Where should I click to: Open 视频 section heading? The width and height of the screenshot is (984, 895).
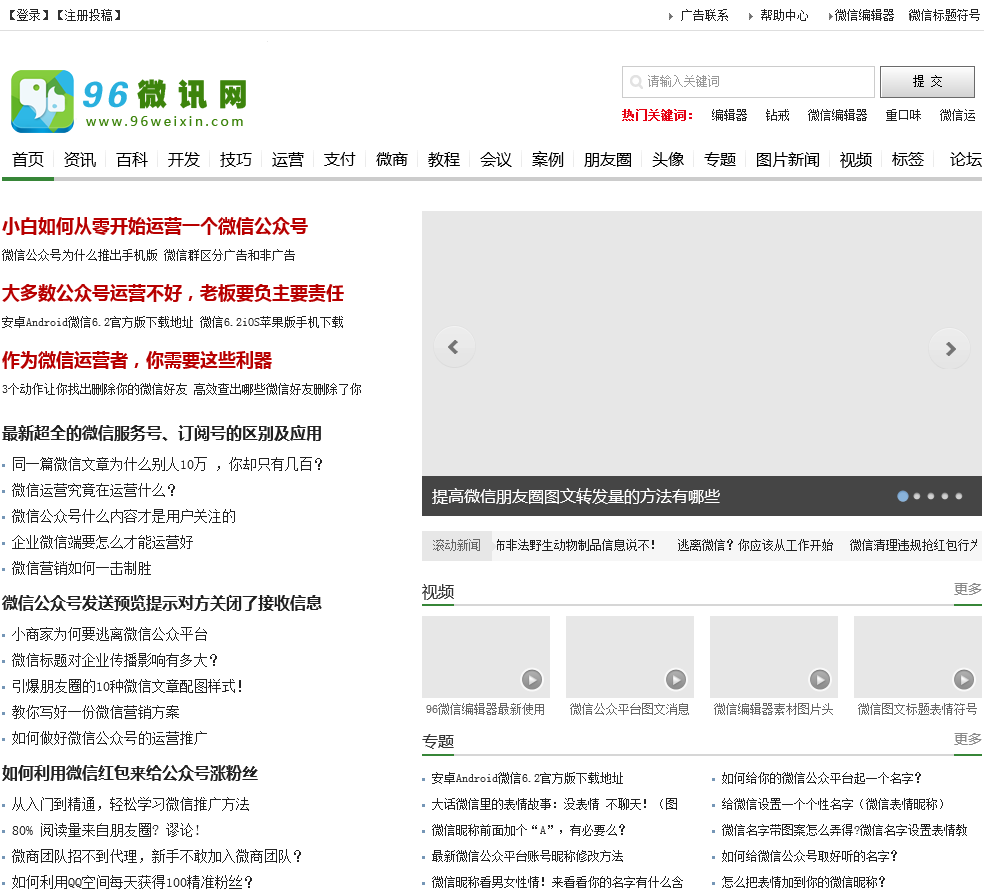(438, 592)
